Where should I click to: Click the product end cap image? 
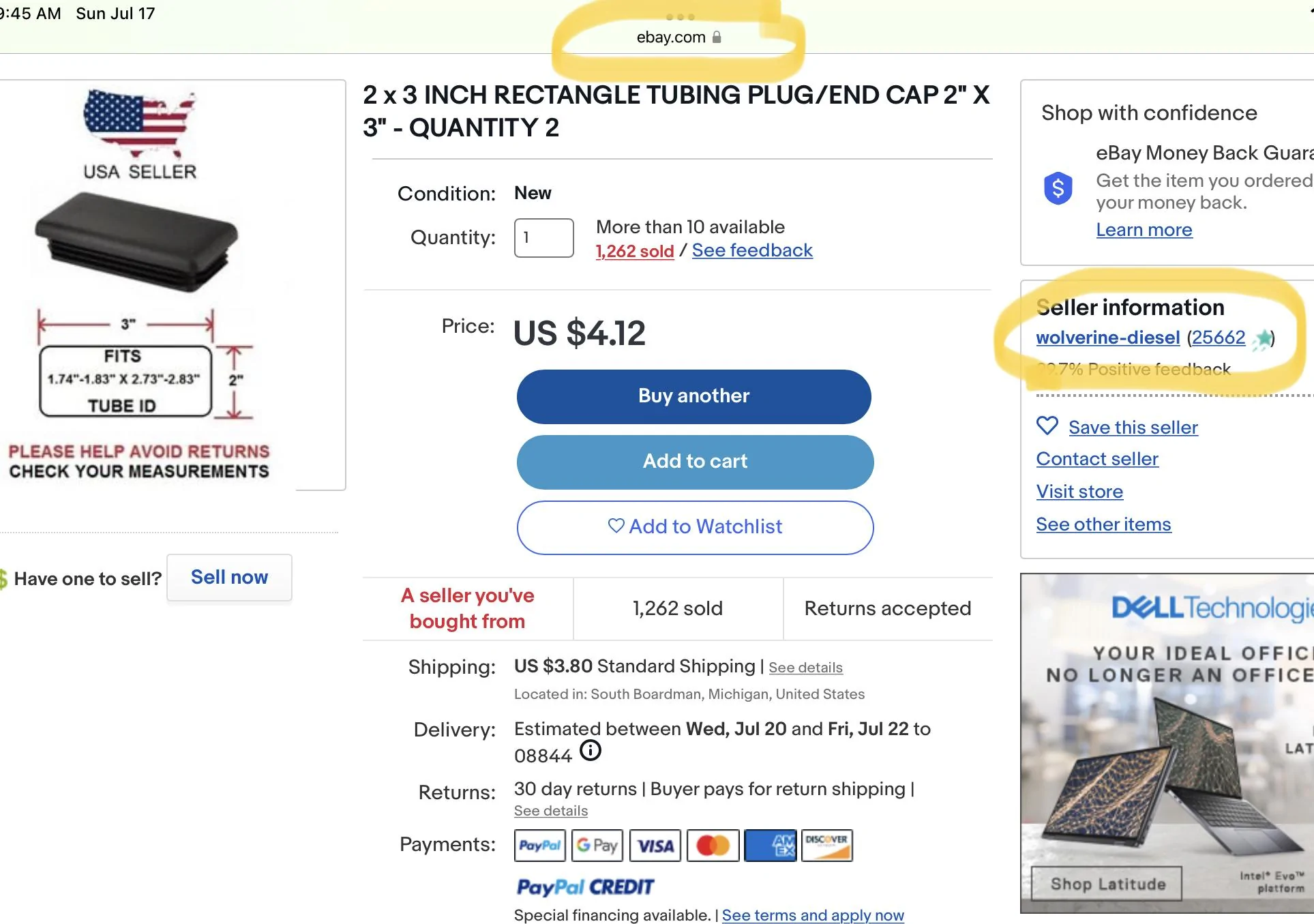pos(137,242)
